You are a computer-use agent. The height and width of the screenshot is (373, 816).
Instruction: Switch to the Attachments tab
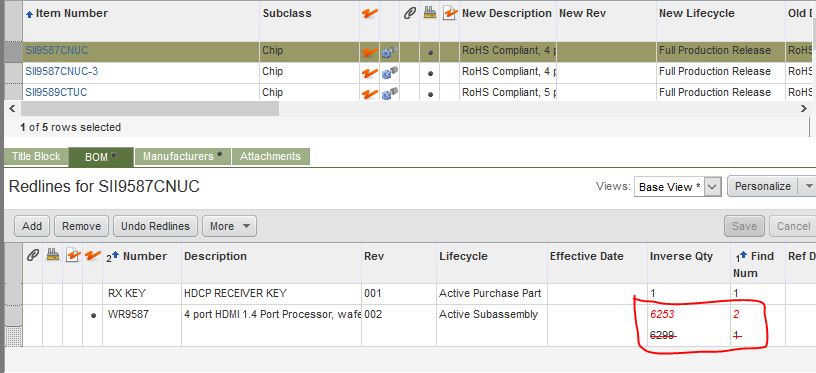point(271,156)
